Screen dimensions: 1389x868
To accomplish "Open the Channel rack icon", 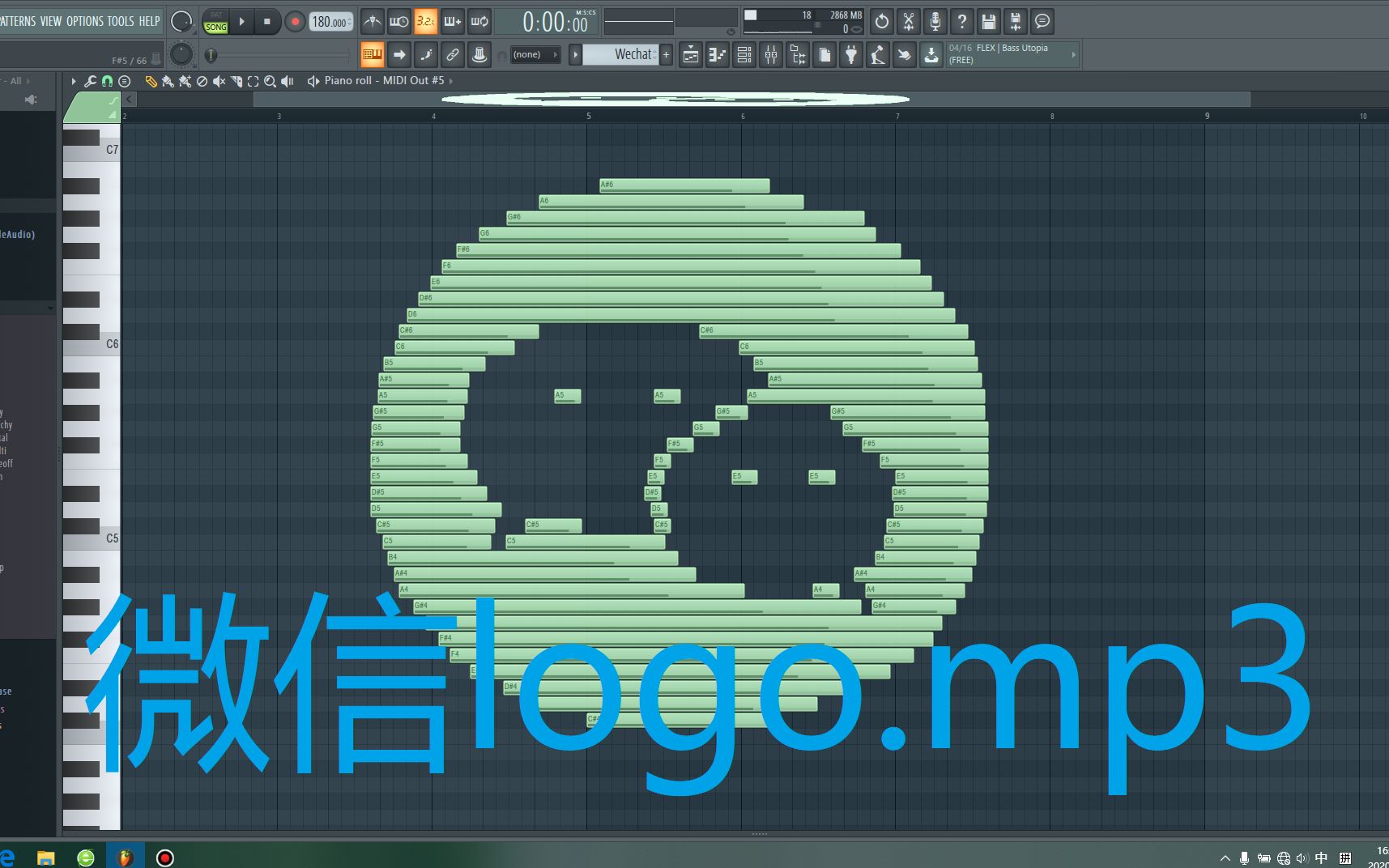I will coord(743,54).
